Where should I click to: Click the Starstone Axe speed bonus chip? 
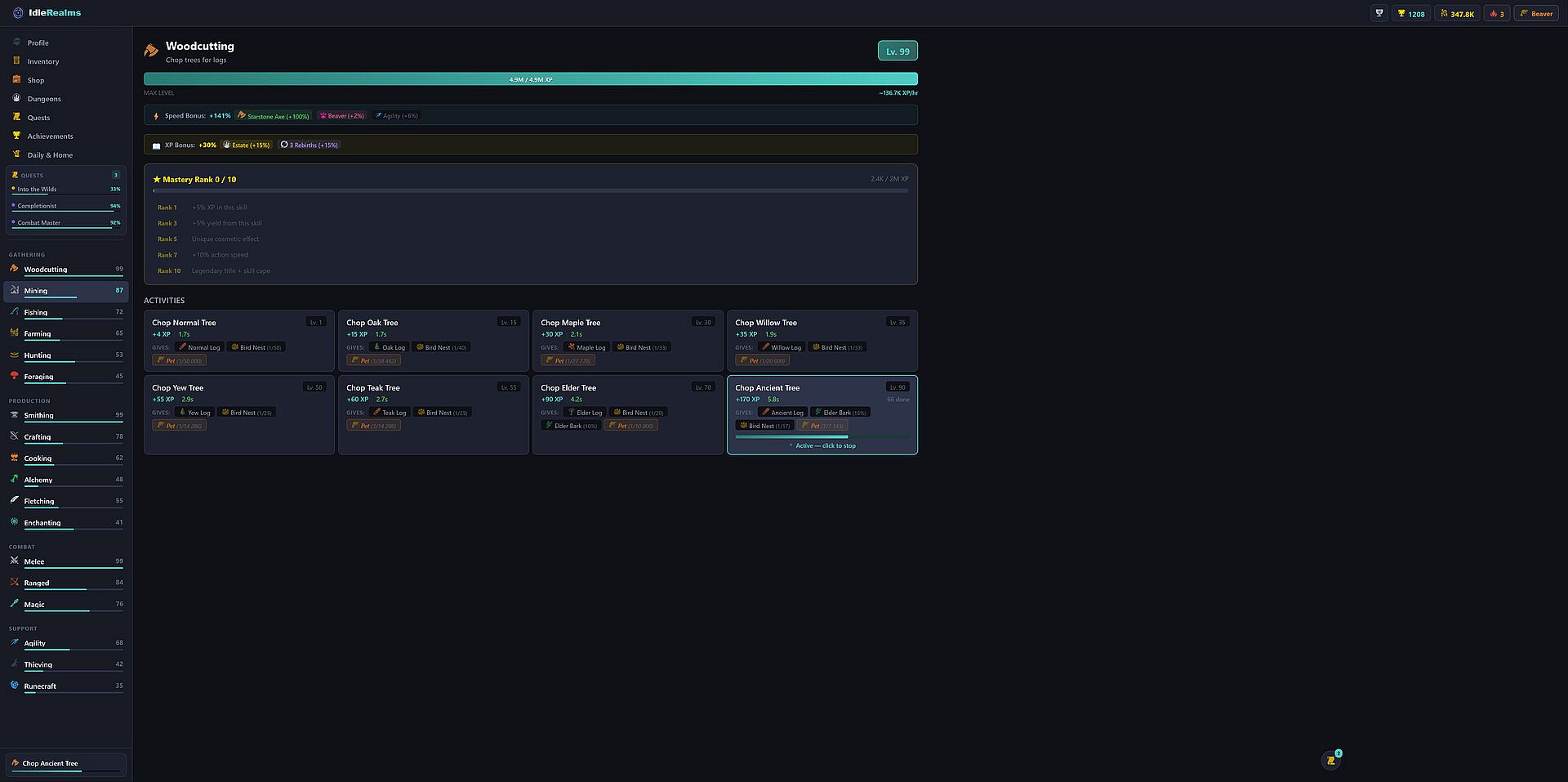(274, 116)
